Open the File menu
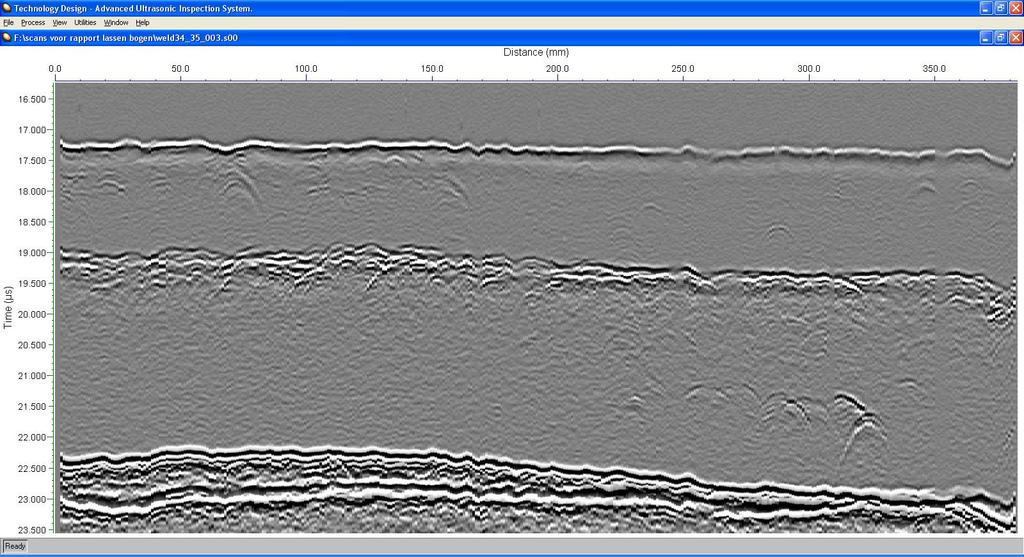 point(8,22)
